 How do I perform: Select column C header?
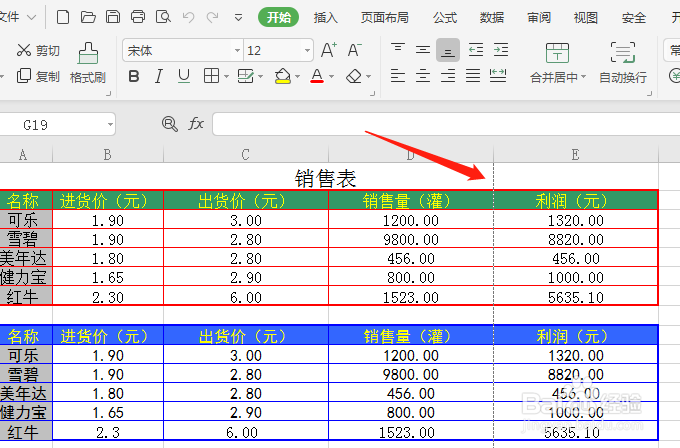(246, 154)
